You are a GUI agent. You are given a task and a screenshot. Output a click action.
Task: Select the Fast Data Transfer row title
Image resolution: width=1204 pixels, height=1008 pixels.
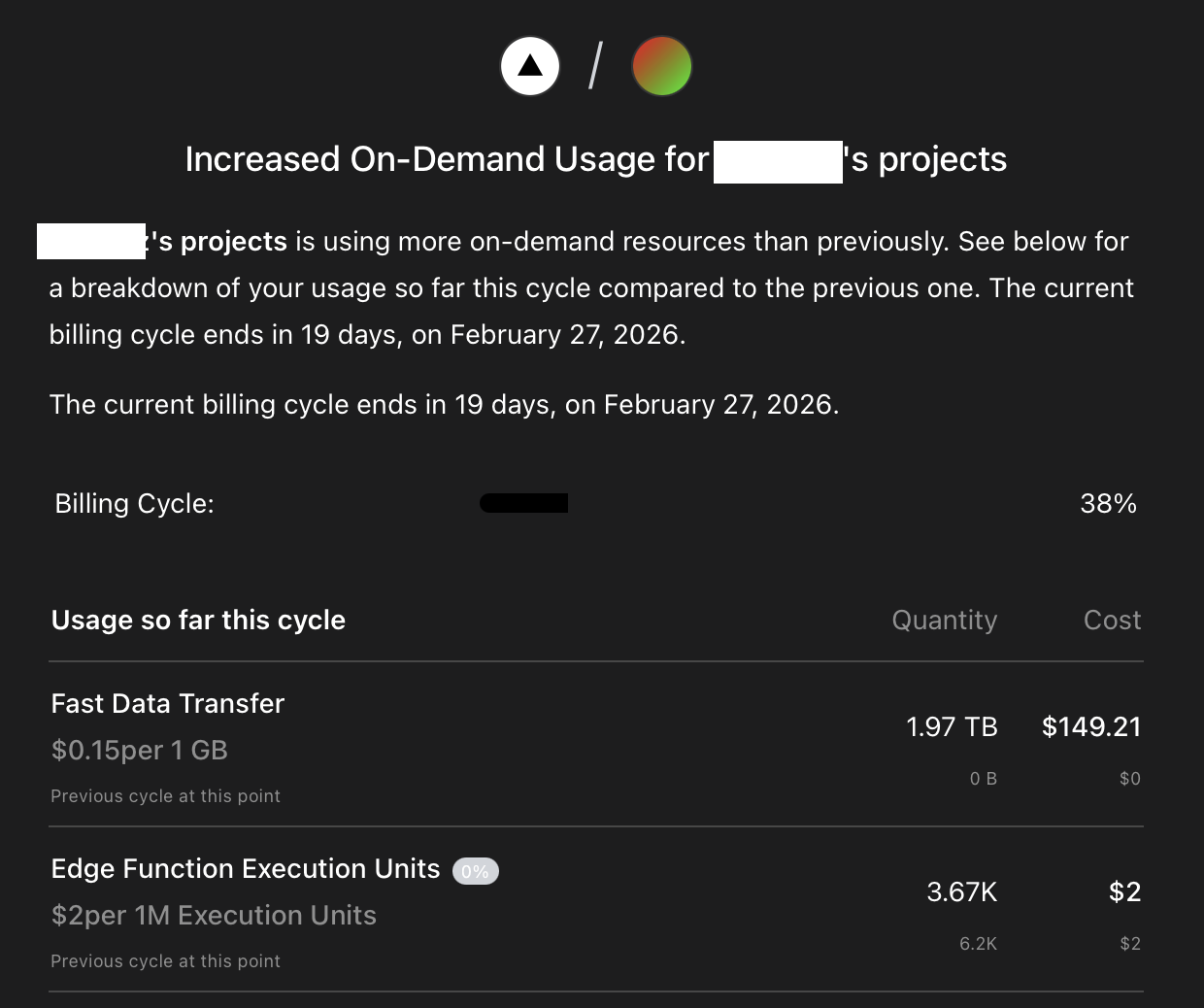pyautogui.click(x=168, y=703)
